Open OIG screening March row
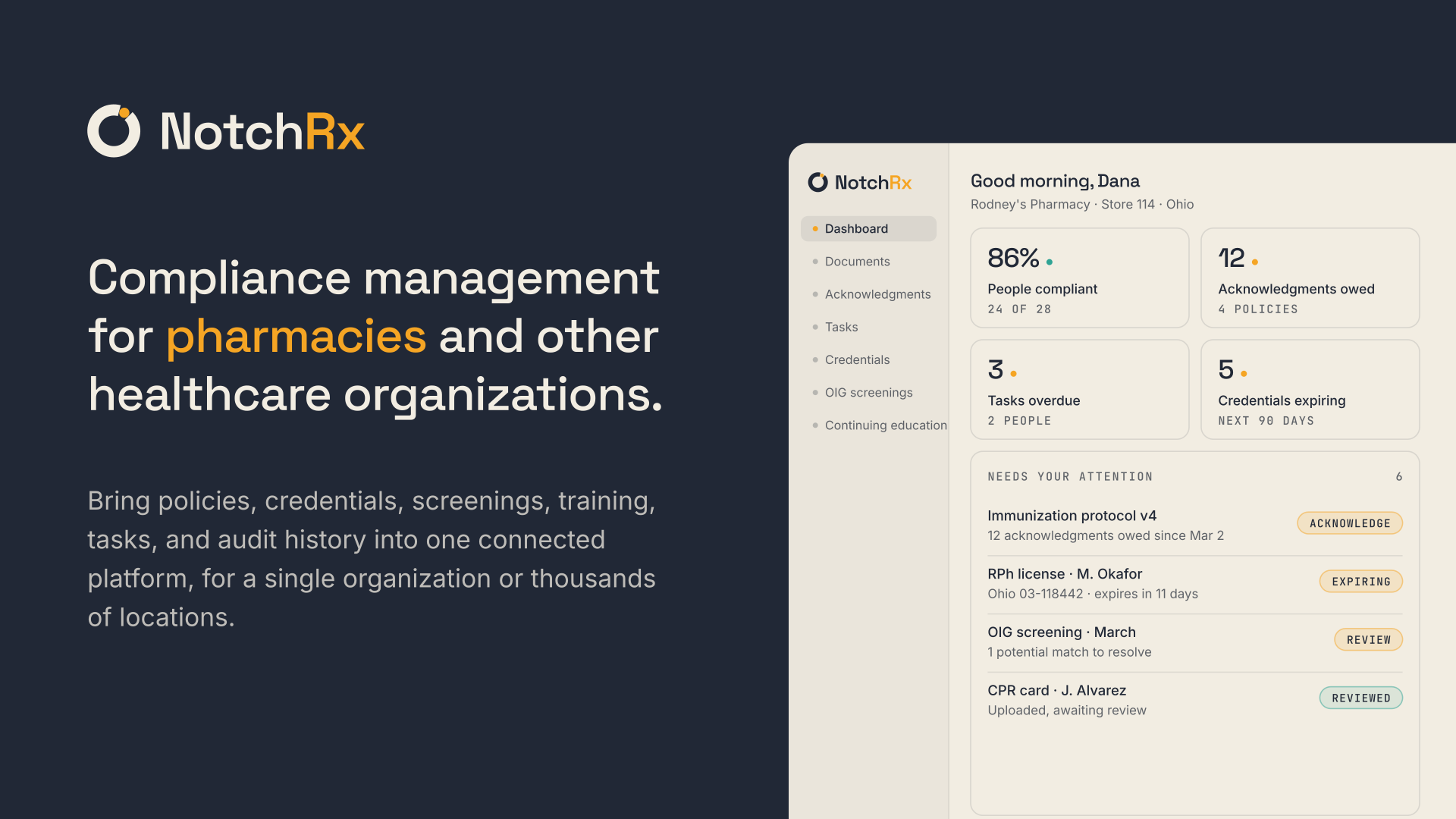The height and width of the screenshot is (819, 1456). tap(1195, 642)
